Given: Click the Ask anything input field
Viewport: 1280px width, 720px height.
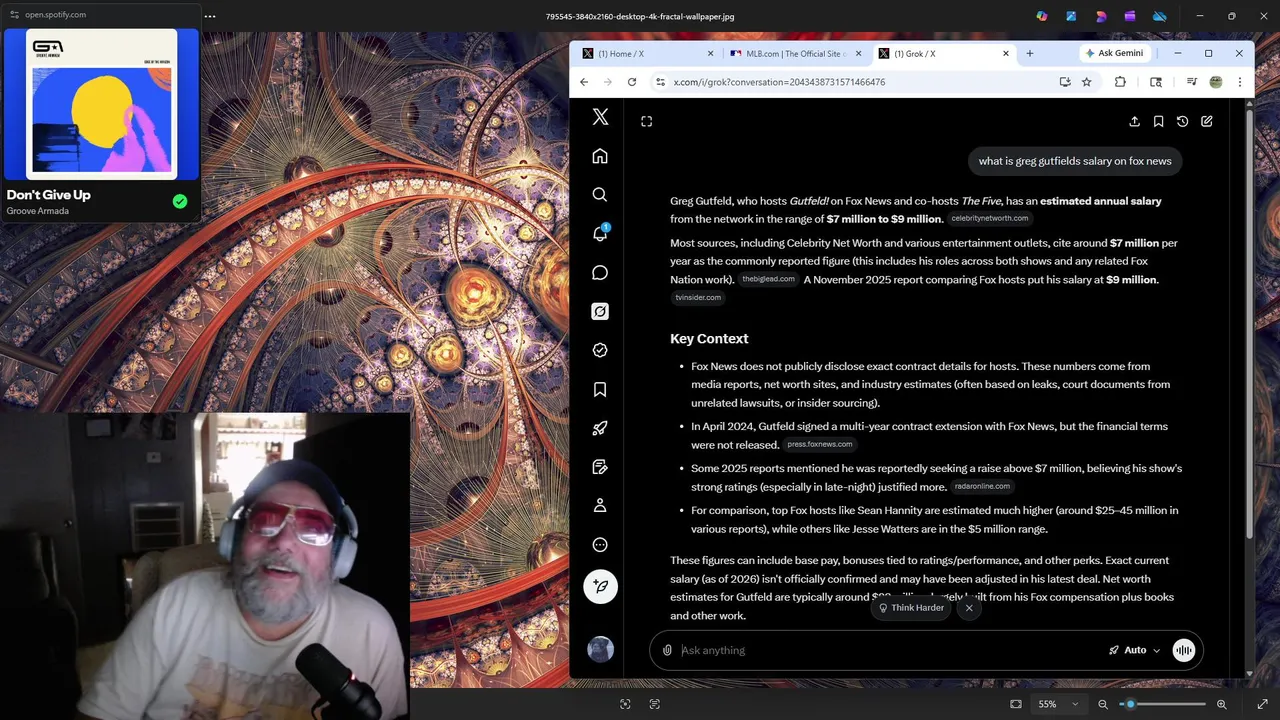Looking at the screenshot, I should [x=890, y=650].
